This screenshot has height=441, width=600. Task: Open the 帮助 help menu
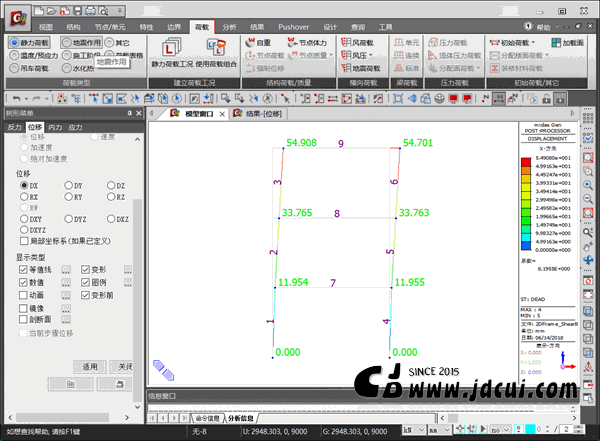[x=543, y=27]
